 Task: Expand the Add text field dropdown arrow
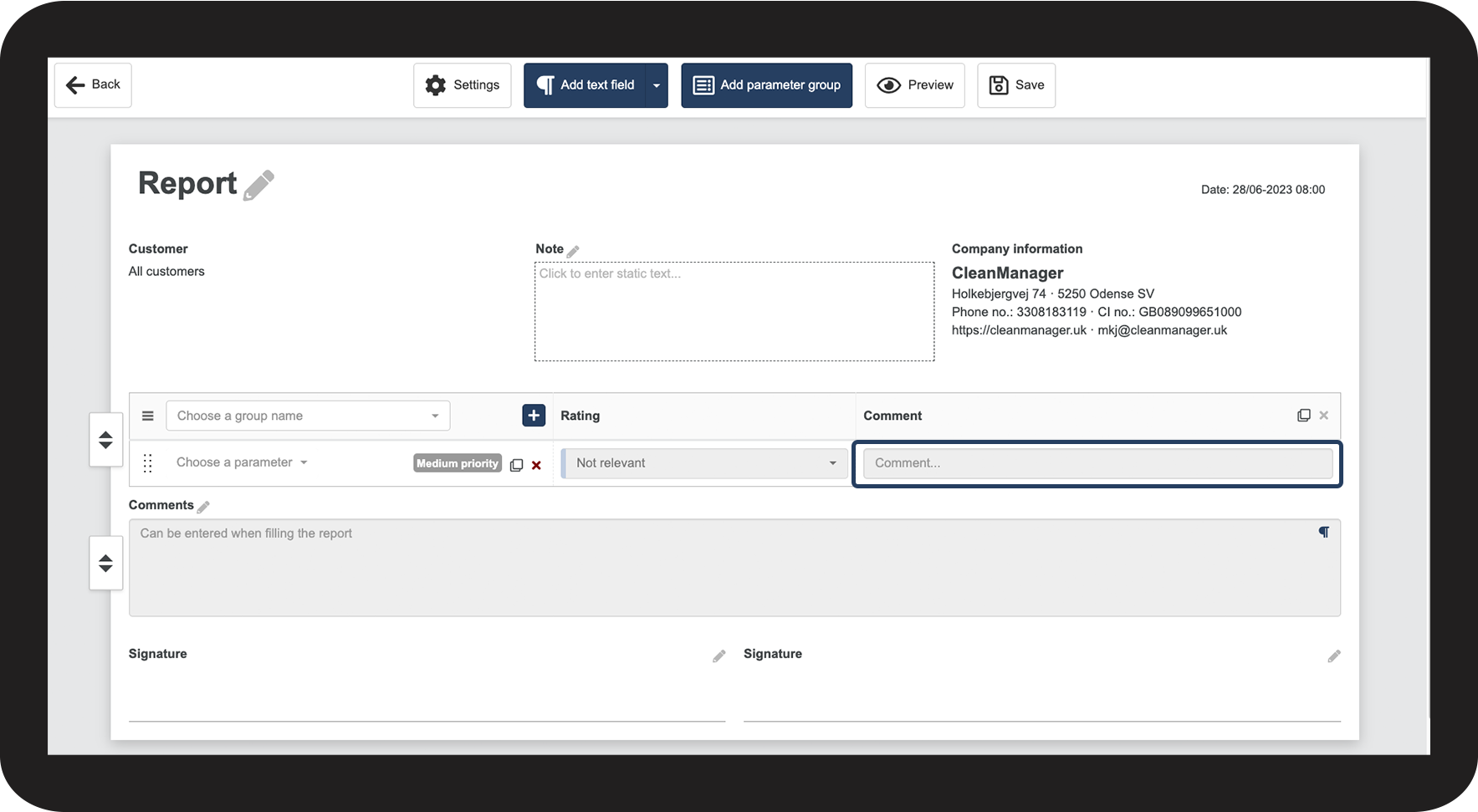(x=657, y=85)
